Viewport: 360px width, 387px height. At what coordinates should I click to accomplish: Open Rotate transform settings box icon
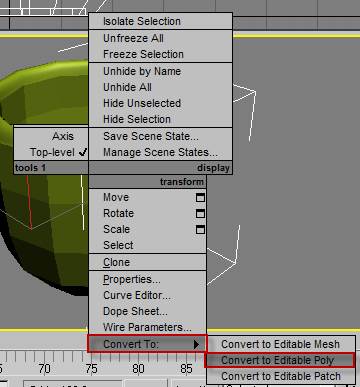point(200,214)
